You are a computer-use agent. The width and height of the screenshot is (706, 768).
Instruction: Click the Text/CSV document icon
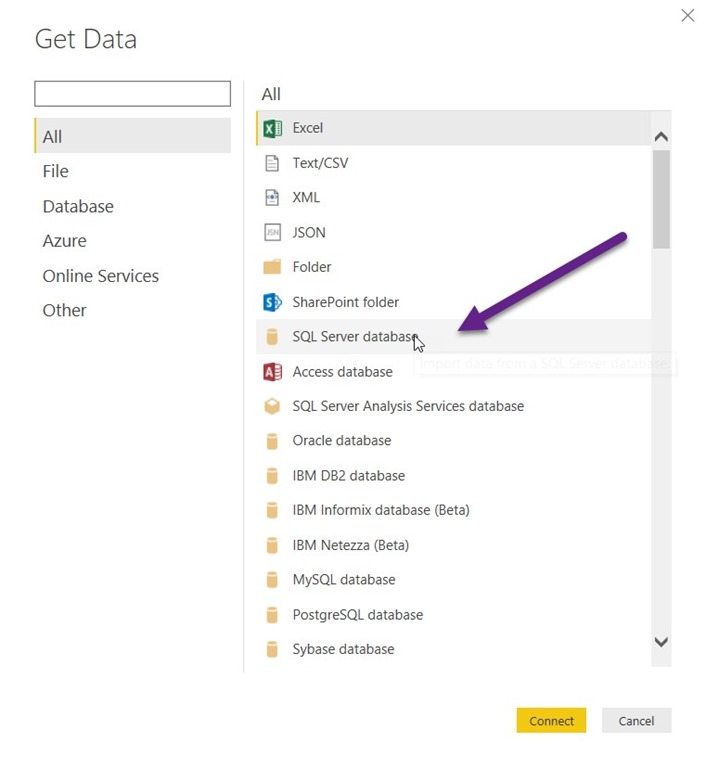pyautogui.click(x=272, y=163)
